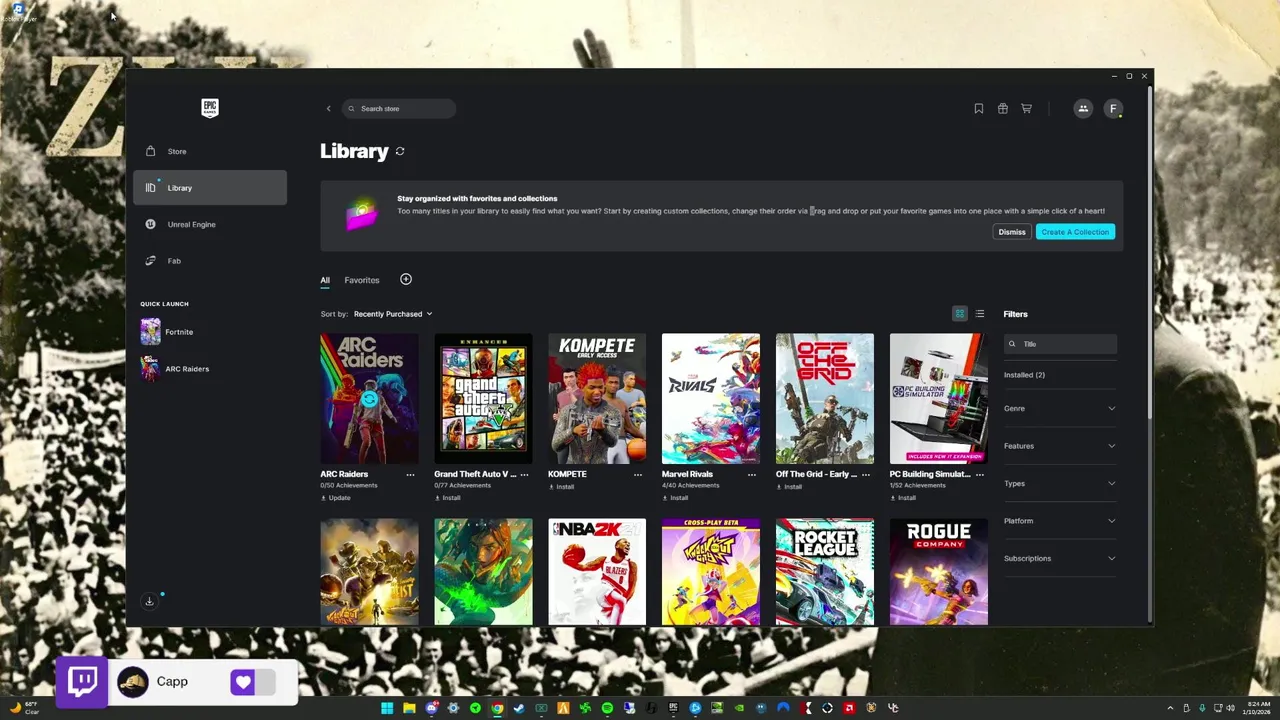Open PC Building Simulator three-dot menu
The width and height of the screenshot is (1280, 720).
(980, 475)
